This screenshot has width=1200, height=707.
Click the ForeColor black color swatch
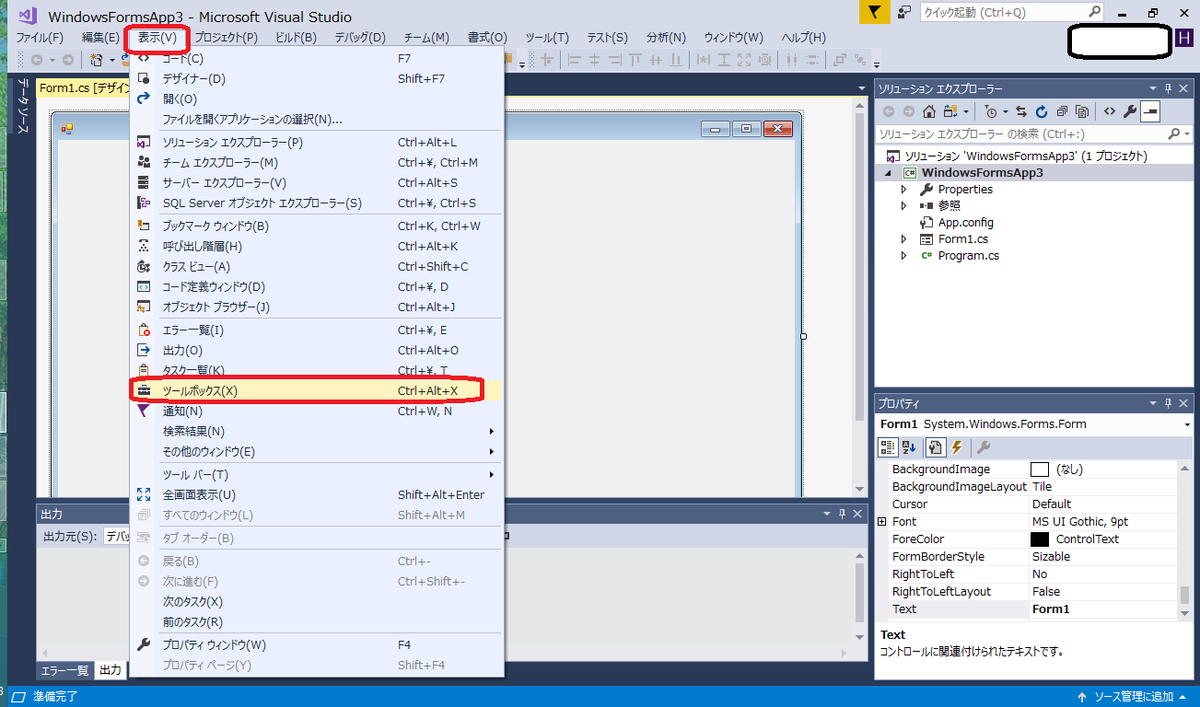[x=1039, y=539]
